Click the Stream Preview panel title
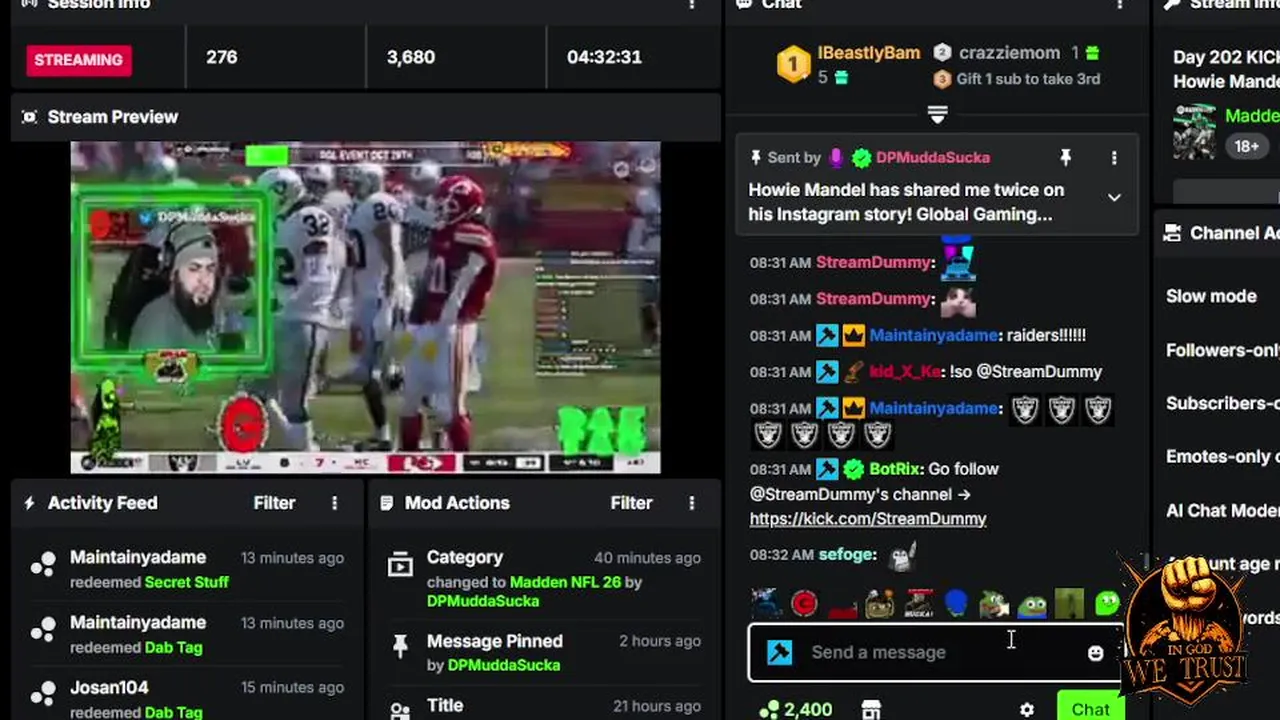1280x720 pixels. point(113,117)
